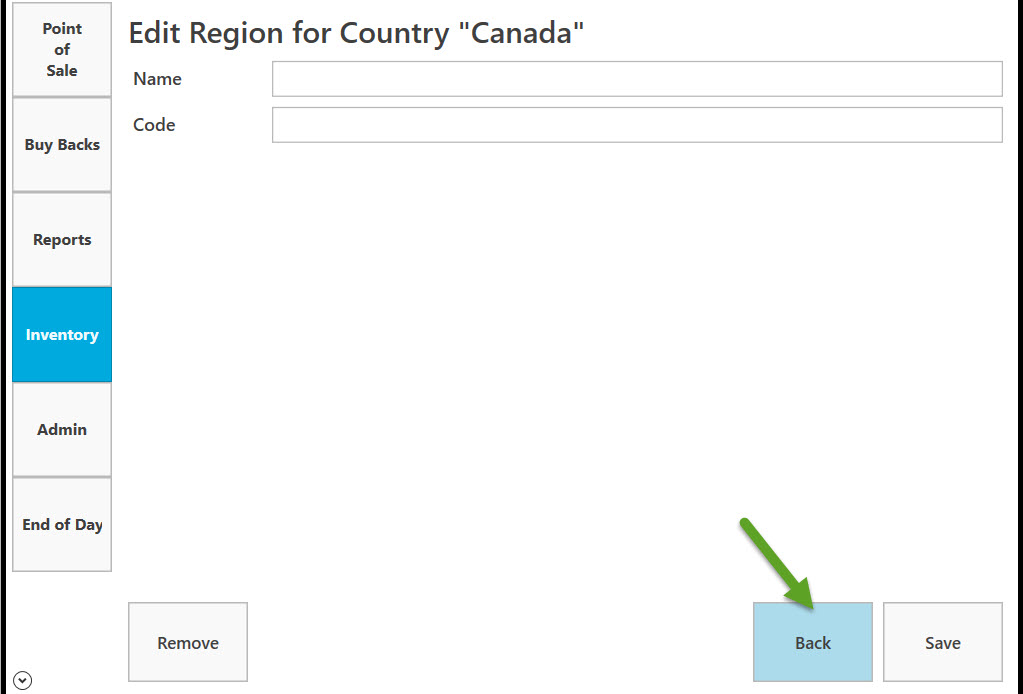This screenshot has width=1023, height=694.
Task: Click the Code field label
Action: tap(154, 125)
